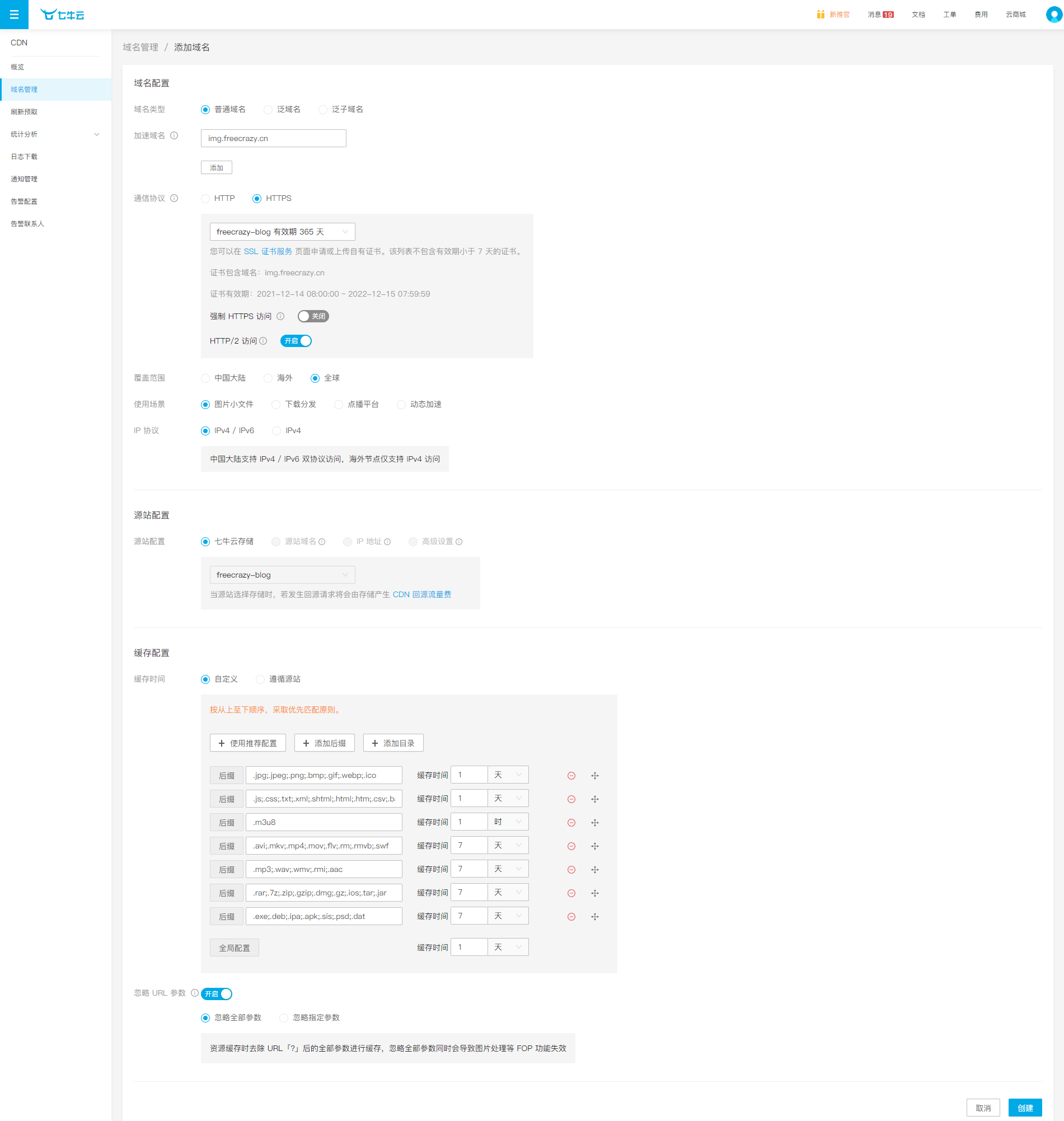The height and width of the screenshot is (1121, 1064).
Task: Click info icon next to 加速域名
Action: tap(174, 135)
